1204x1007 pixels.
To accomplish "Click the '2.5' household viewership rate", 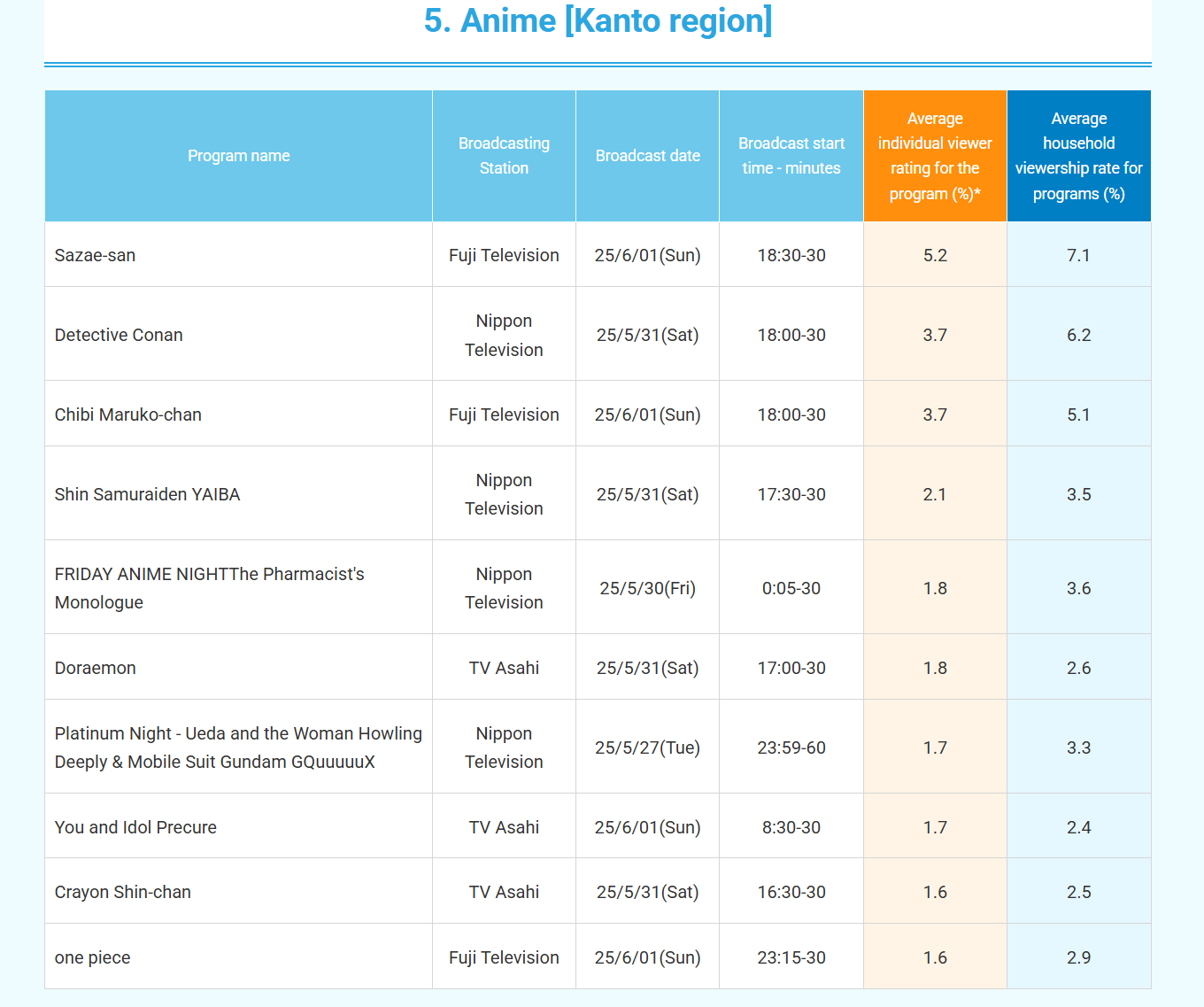I will tap(1078, 892).
